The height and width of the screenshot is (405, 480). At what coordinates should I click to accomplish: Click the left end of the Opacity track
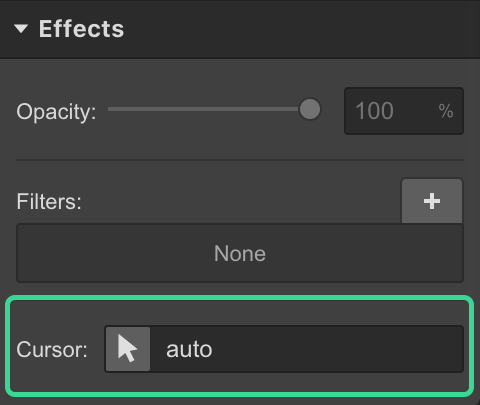tap(111, 109)
